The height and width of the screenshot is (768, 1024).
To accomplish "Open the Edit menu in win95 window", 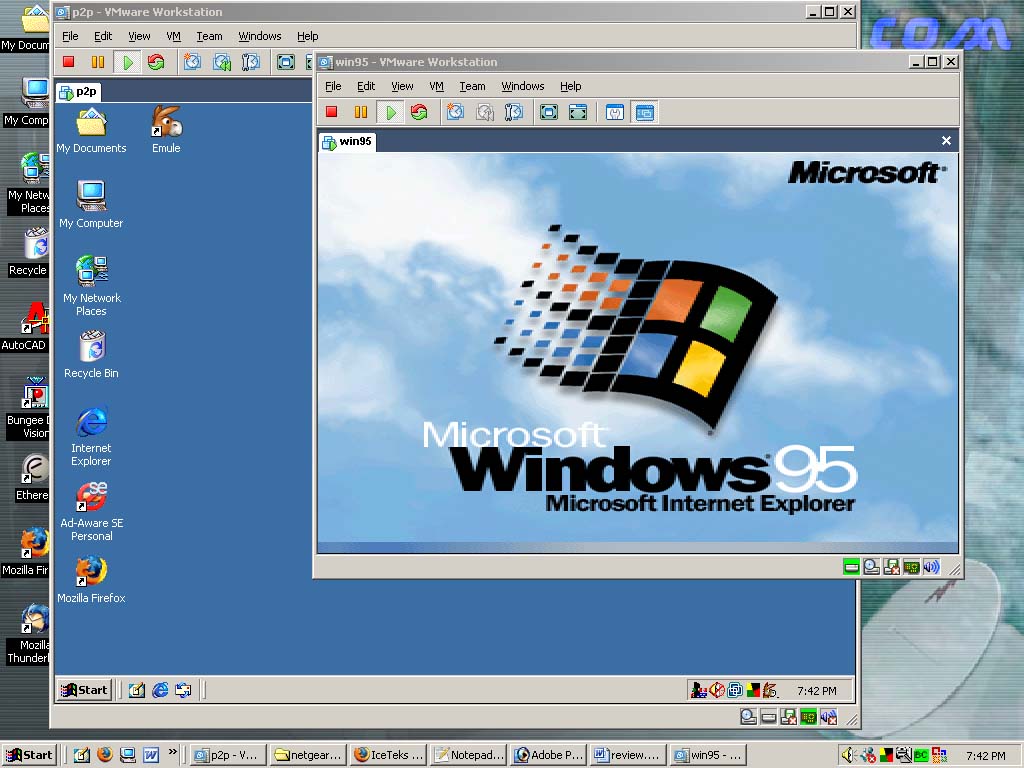I will point(366,86).
